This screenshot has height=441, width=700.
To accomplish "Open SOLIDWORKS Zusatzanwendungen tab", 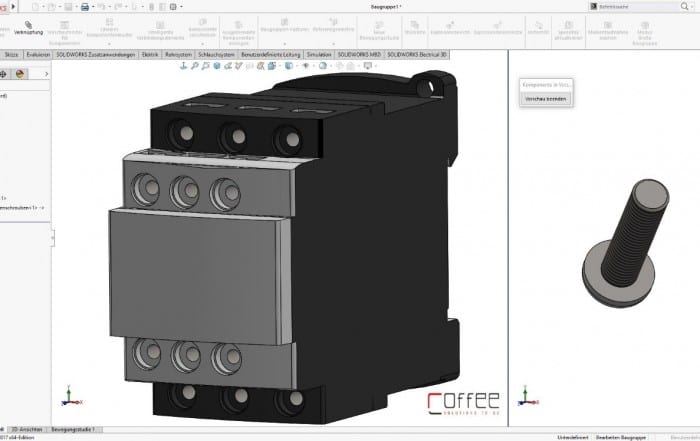I will tap(96, 54).
